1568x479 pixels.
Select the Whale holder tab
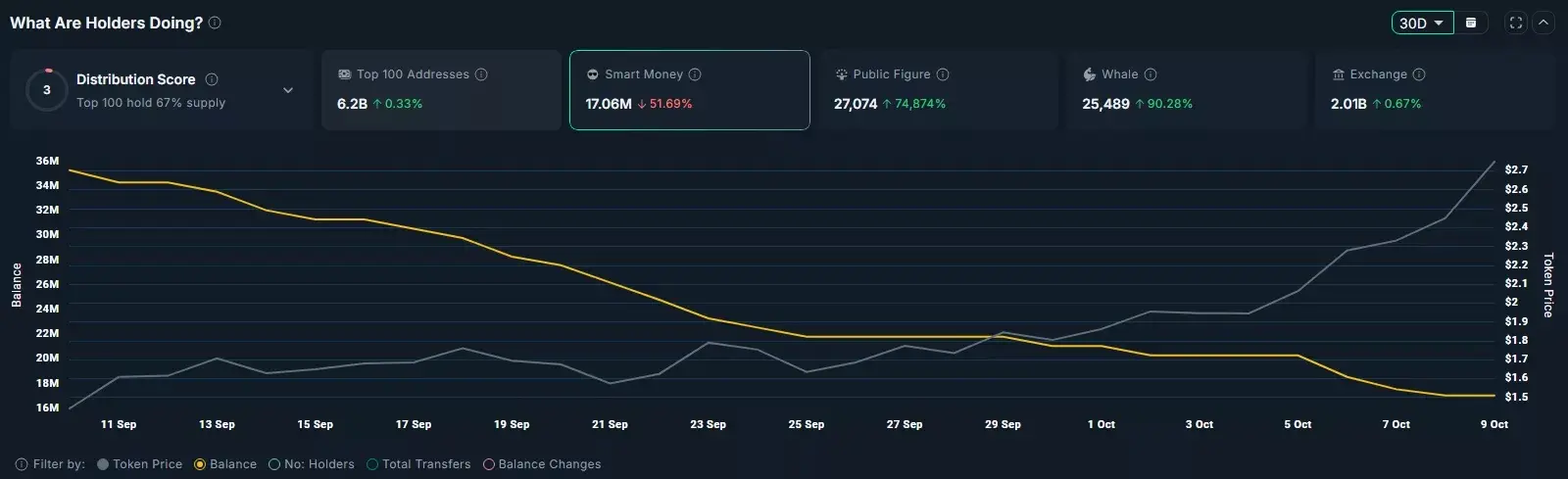(1186, 90)
